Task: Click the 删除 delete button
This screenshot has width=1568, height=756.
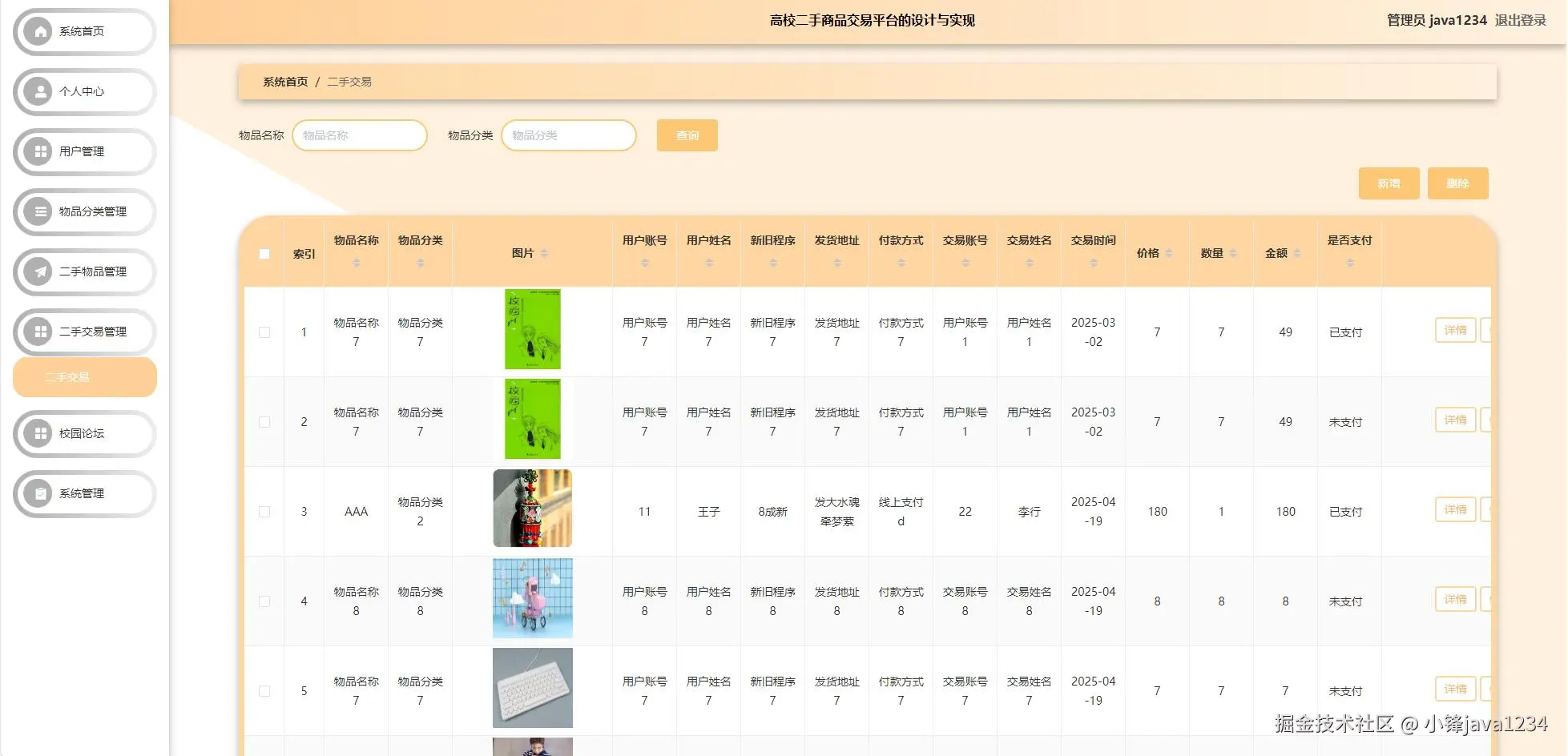Action: (1458, 183)
